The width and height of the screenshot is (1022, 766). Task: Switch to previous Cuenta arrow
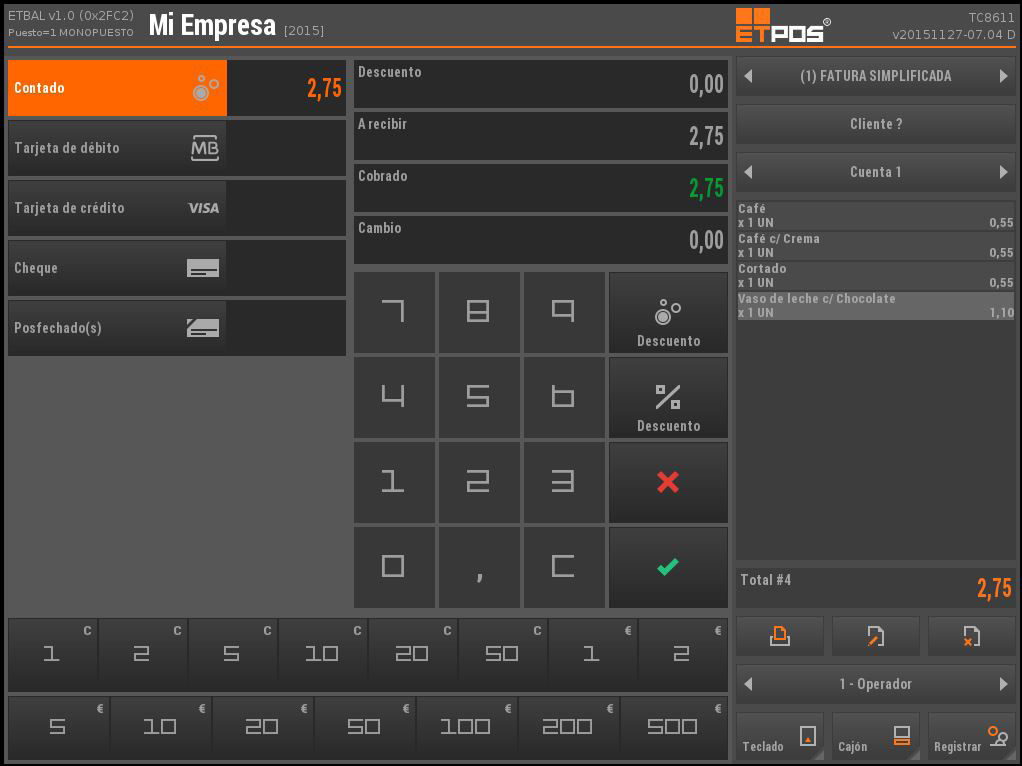[x=748, y=172]
